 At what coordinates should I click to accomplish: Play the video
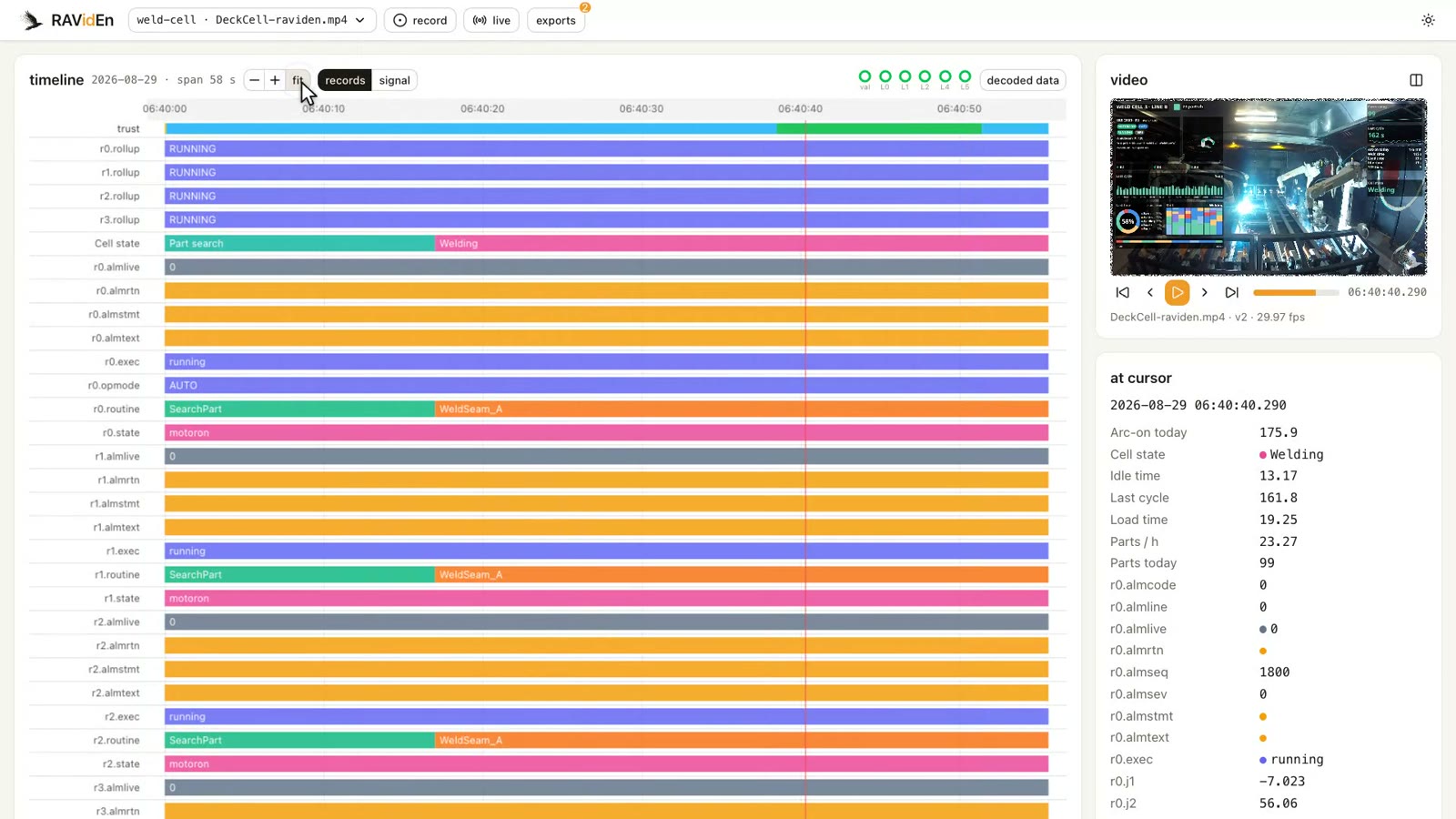(1178, 292)
